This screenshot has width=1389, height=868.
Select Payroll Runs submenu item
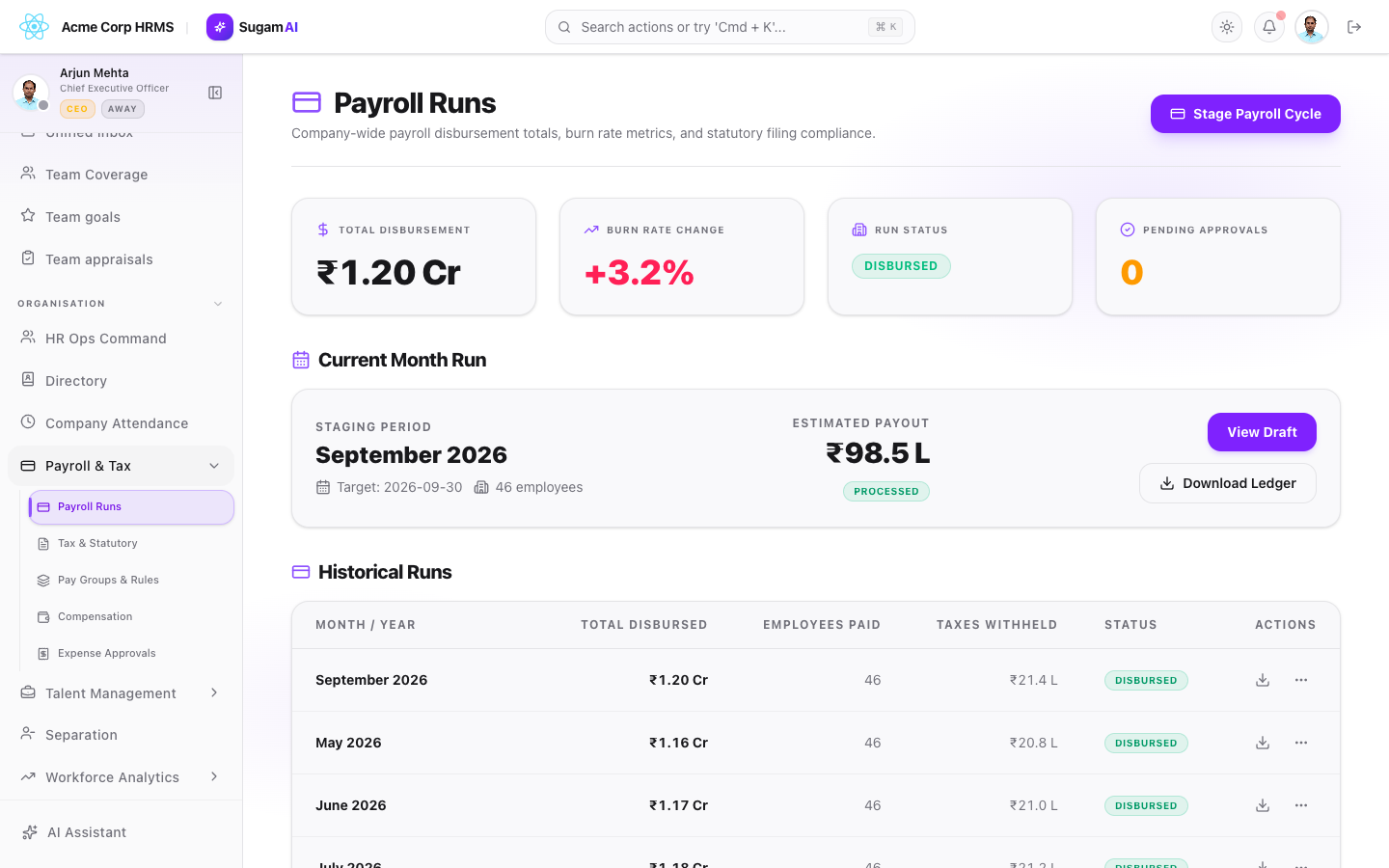point(131,507)
